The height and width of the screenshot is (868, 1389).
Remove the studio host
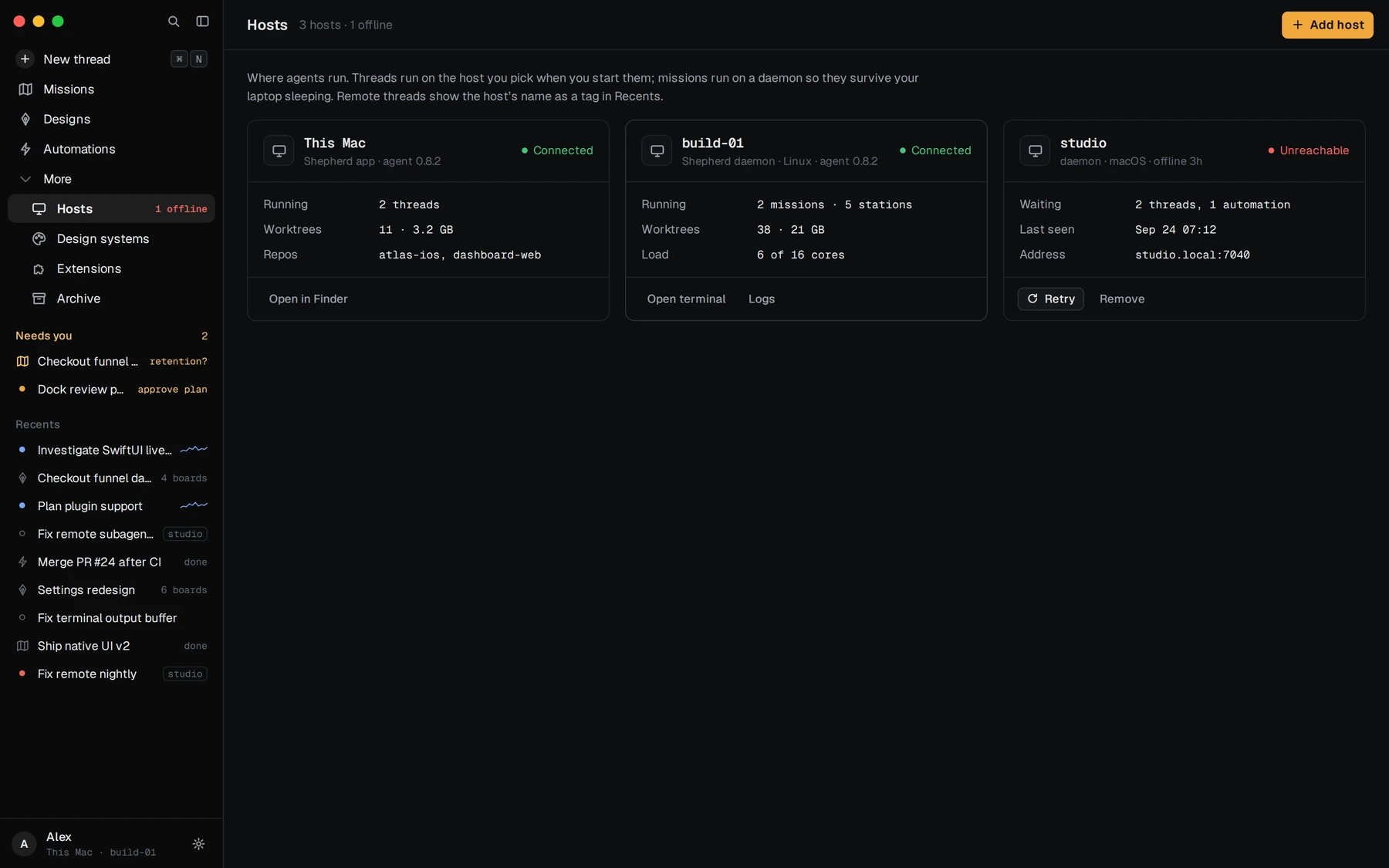point(1122,299)
